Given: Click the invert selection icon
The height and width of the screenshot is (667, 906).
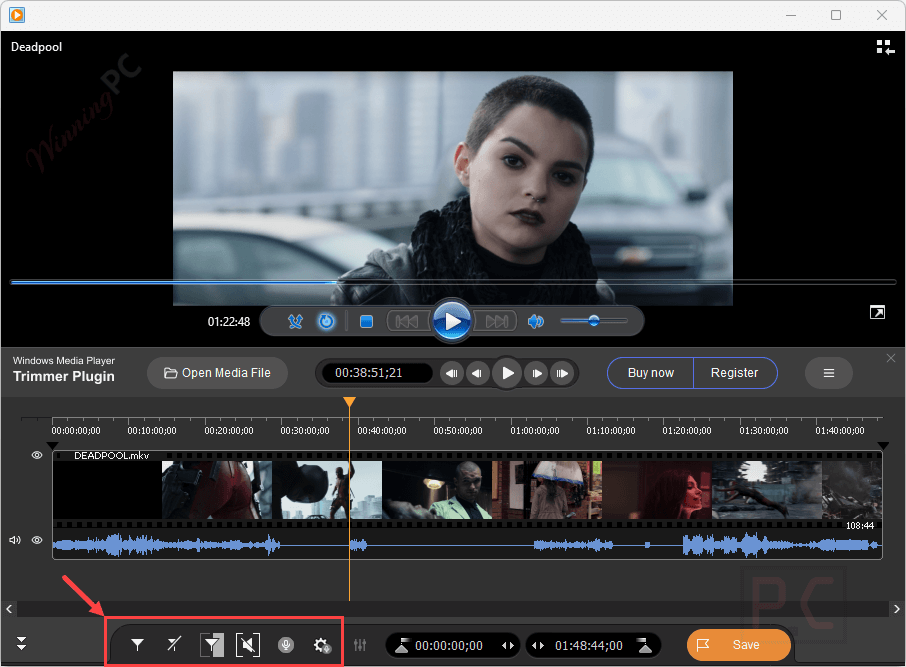Looking at the screenshot, I should [x=212, y=645].
